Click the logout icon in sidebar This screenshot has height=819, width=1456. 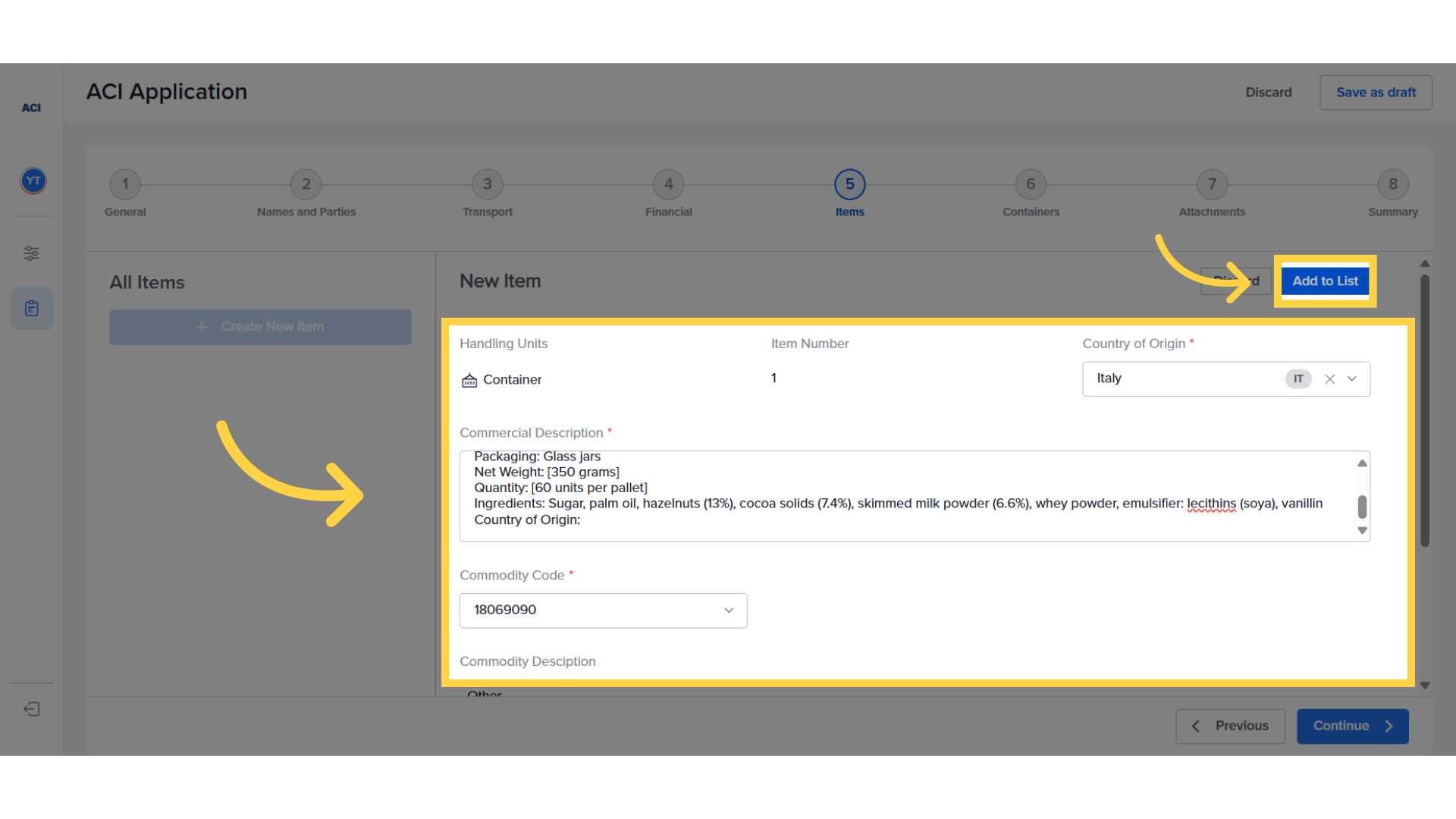pos(31,709)
